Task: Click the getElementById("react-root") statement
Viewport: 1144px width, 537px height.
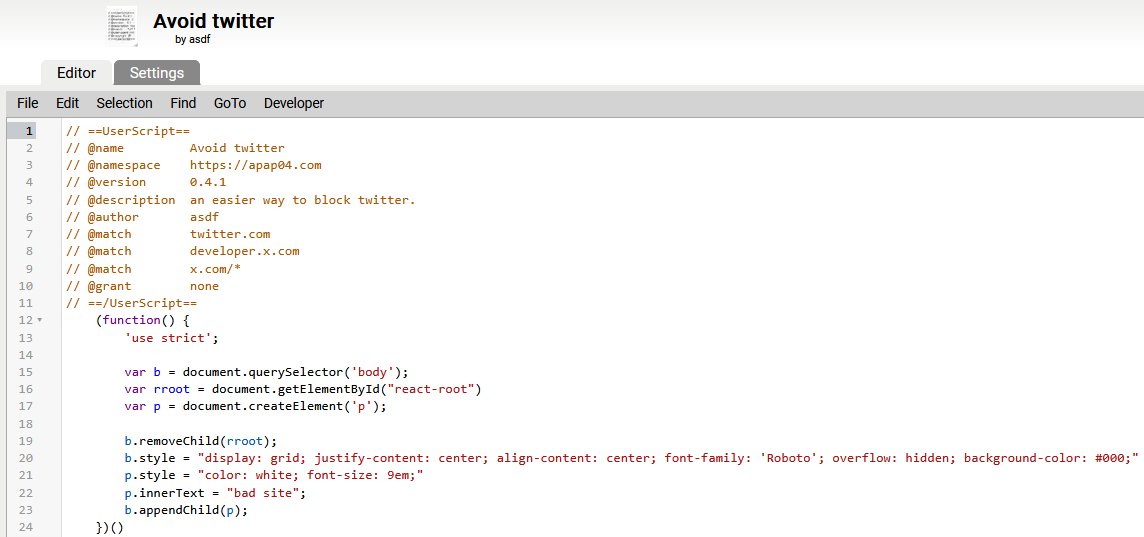Action: (x=303, y=389)
